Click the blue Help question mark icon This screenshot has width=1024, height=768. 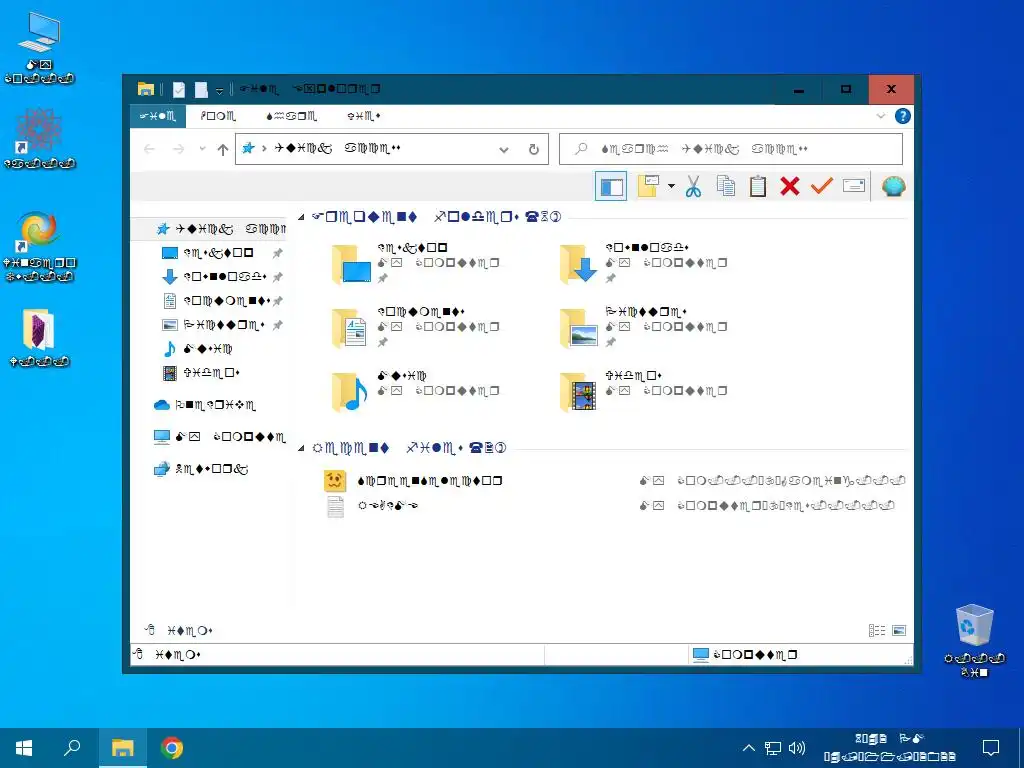pyautogui.click(x=903, y=116)
